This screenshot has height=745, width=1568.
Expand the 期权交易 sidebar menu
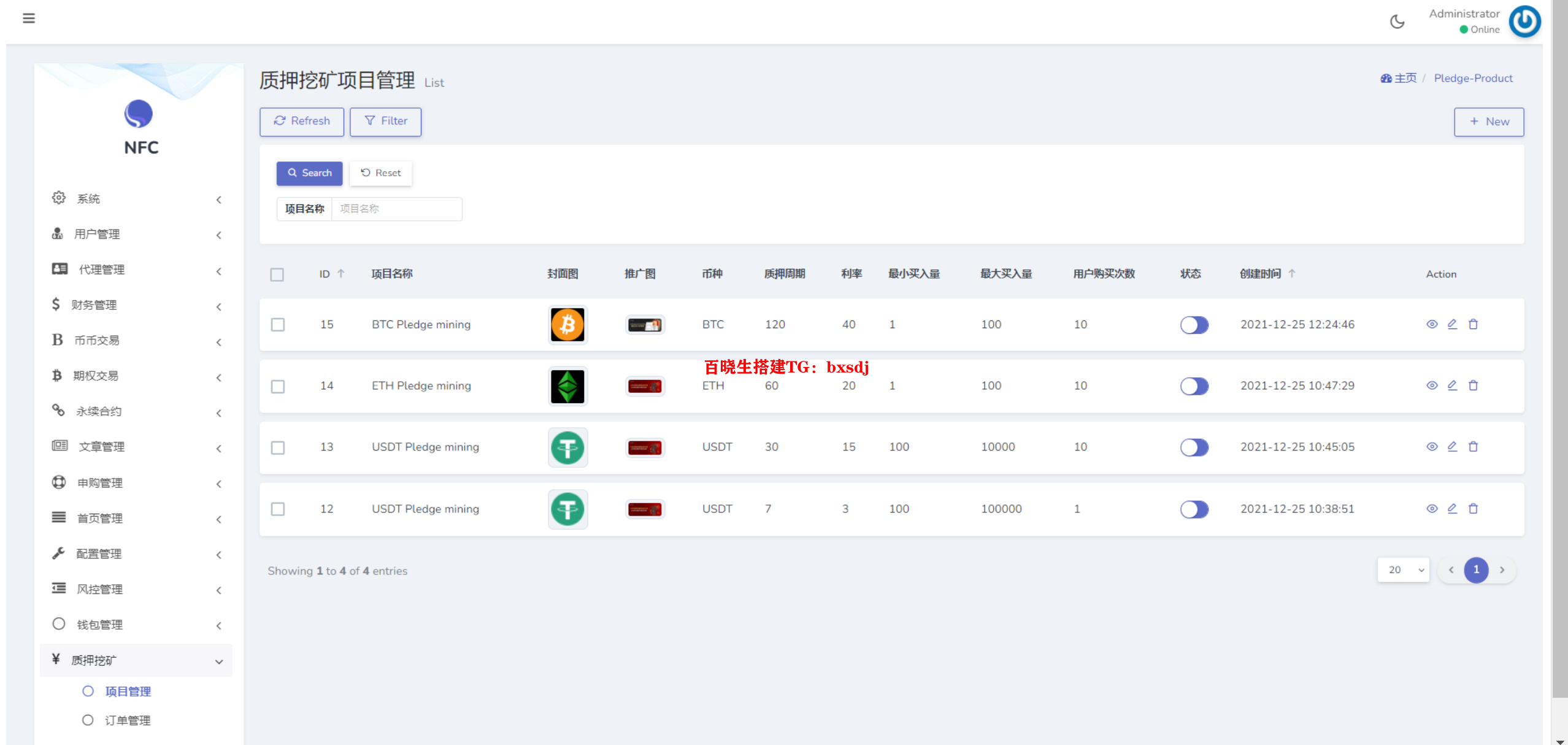point(136,376)
